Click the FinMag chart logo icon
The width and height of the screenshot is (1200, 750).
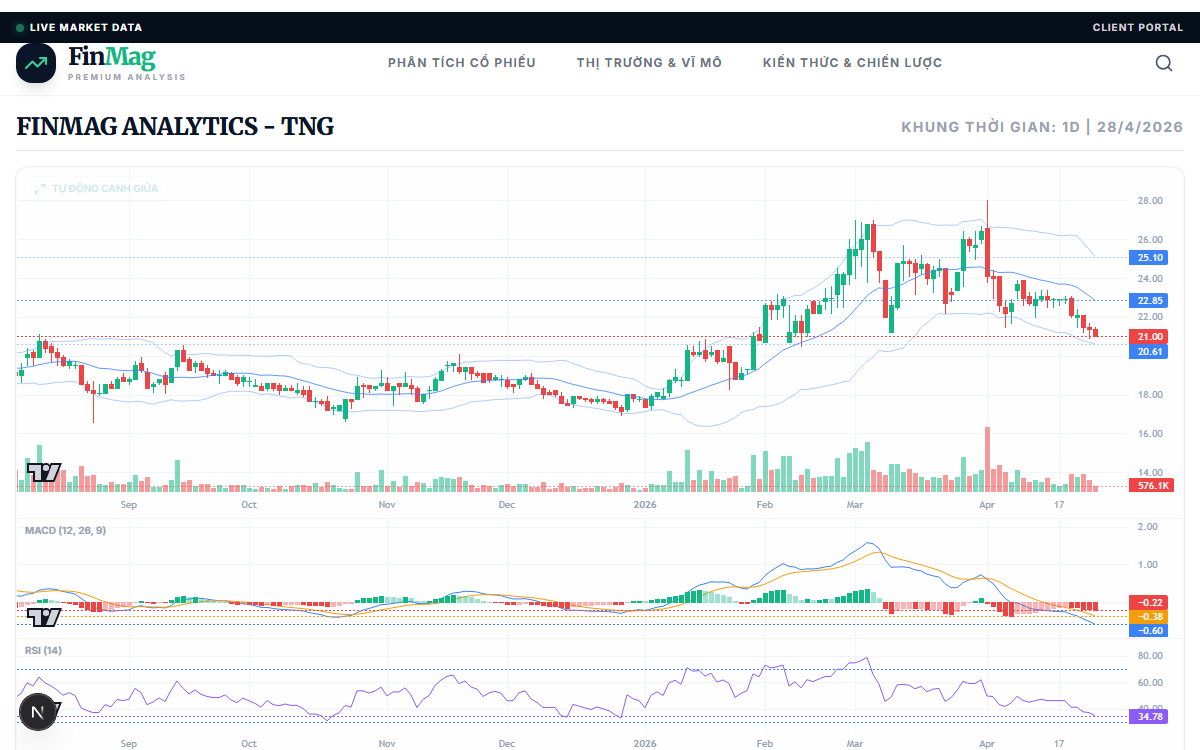pos(36,63)
